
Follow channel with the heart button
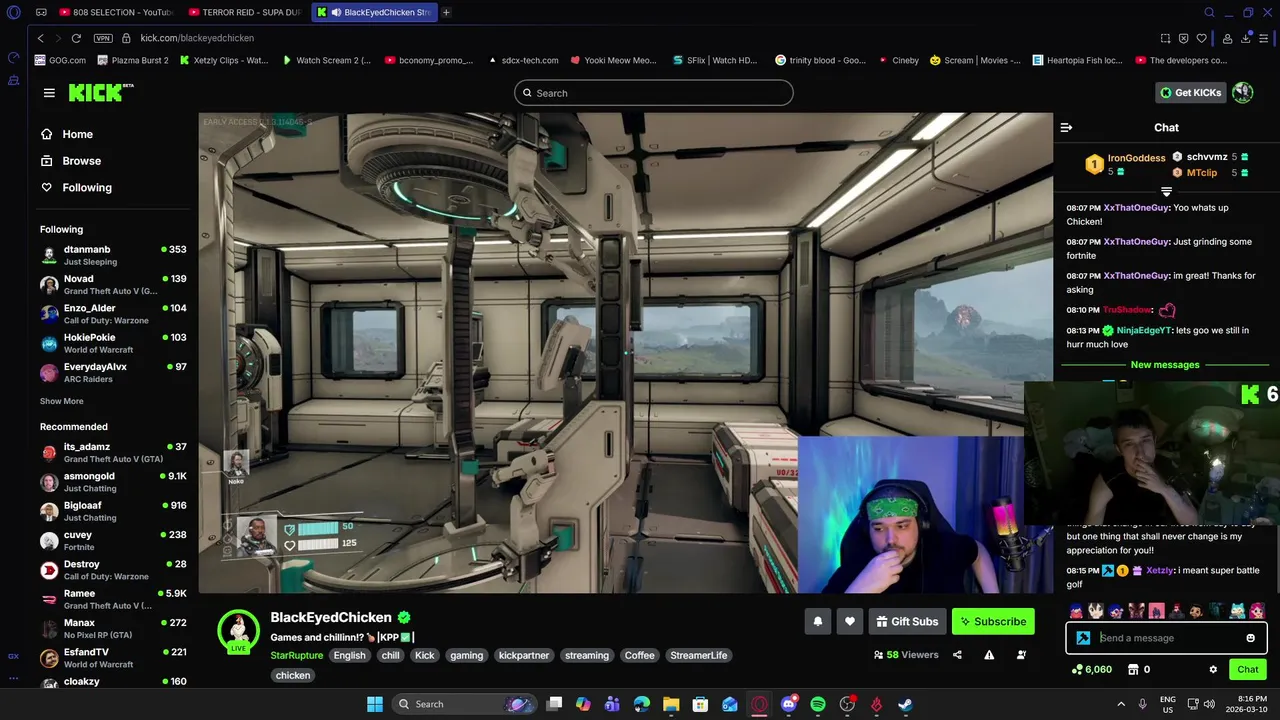[849, 622]
